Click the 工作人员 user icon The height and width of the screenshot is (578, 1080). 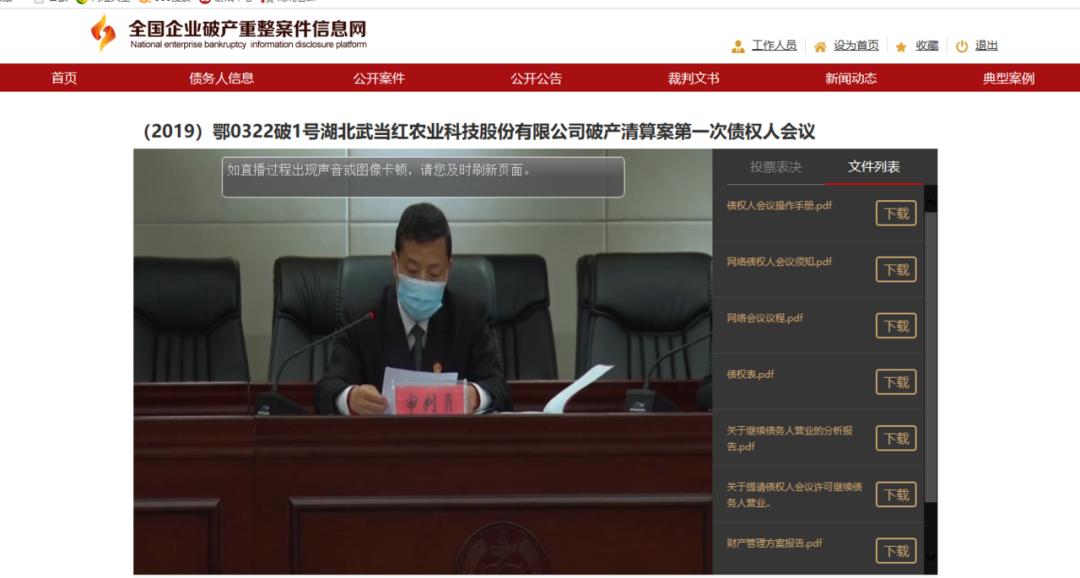pos(738,47)
